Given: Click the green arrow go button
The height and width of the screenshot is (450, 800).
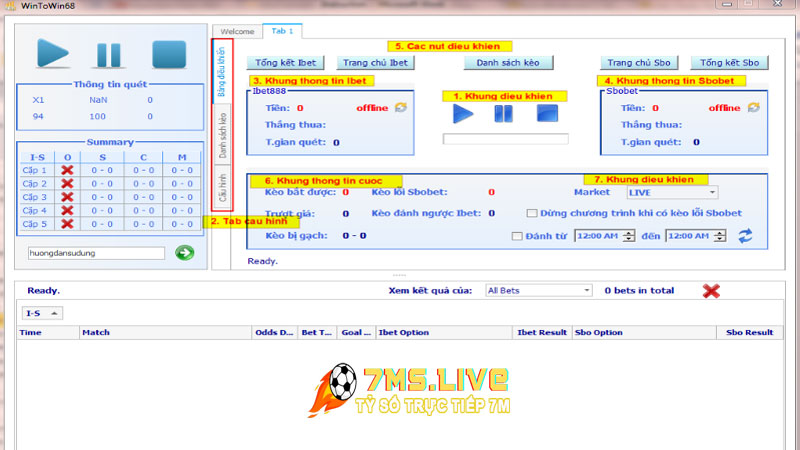Looking at the screenshot, I should (x=184, y=253).
